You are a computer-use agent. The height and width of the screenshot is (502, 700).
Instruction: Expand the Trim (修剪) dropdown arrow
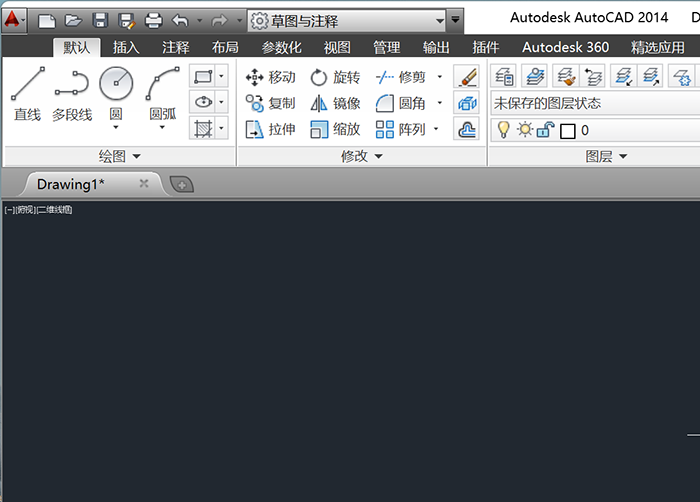click(440, 77)
